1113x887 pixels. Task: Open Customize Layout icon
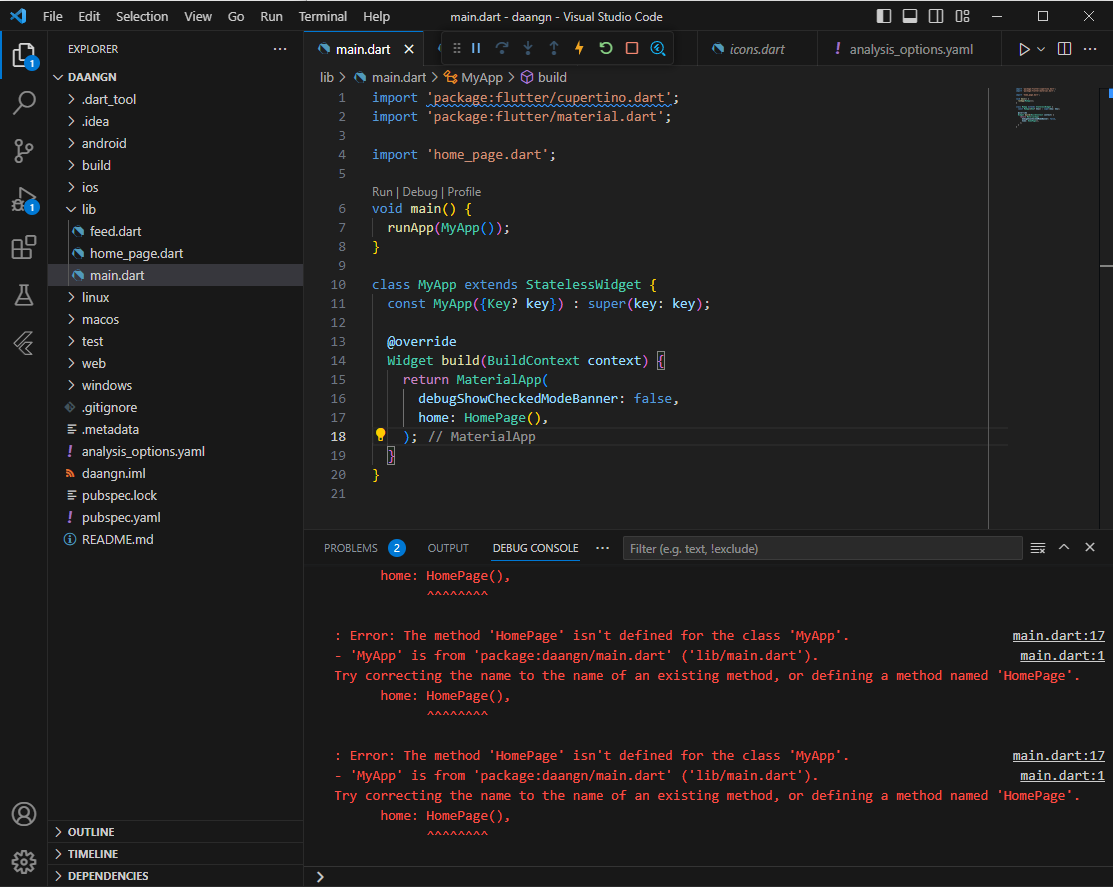(x=963, y=16)
